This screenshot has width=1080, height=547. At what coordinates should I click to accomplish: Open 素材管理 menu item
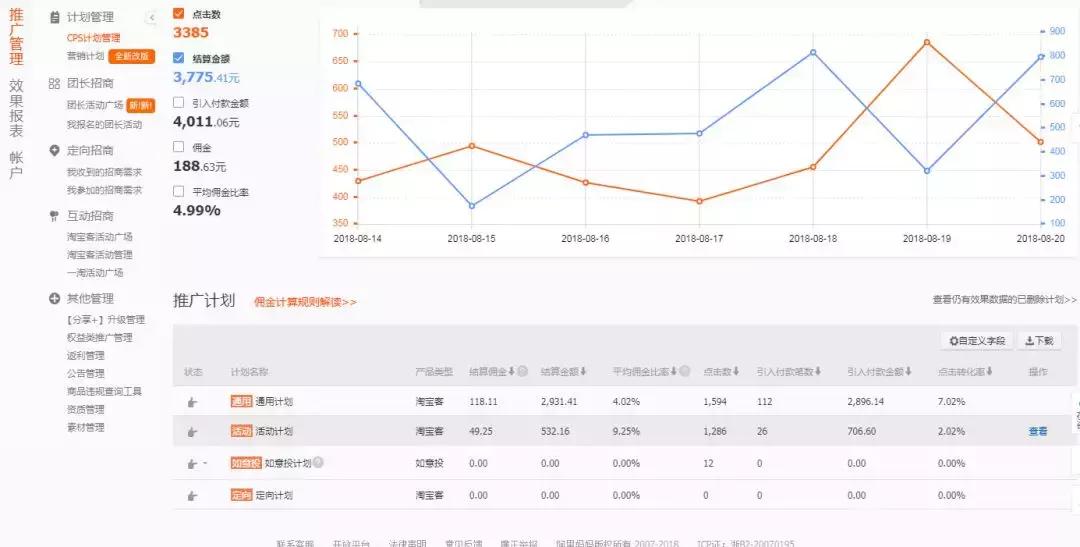tap(85, 427)
